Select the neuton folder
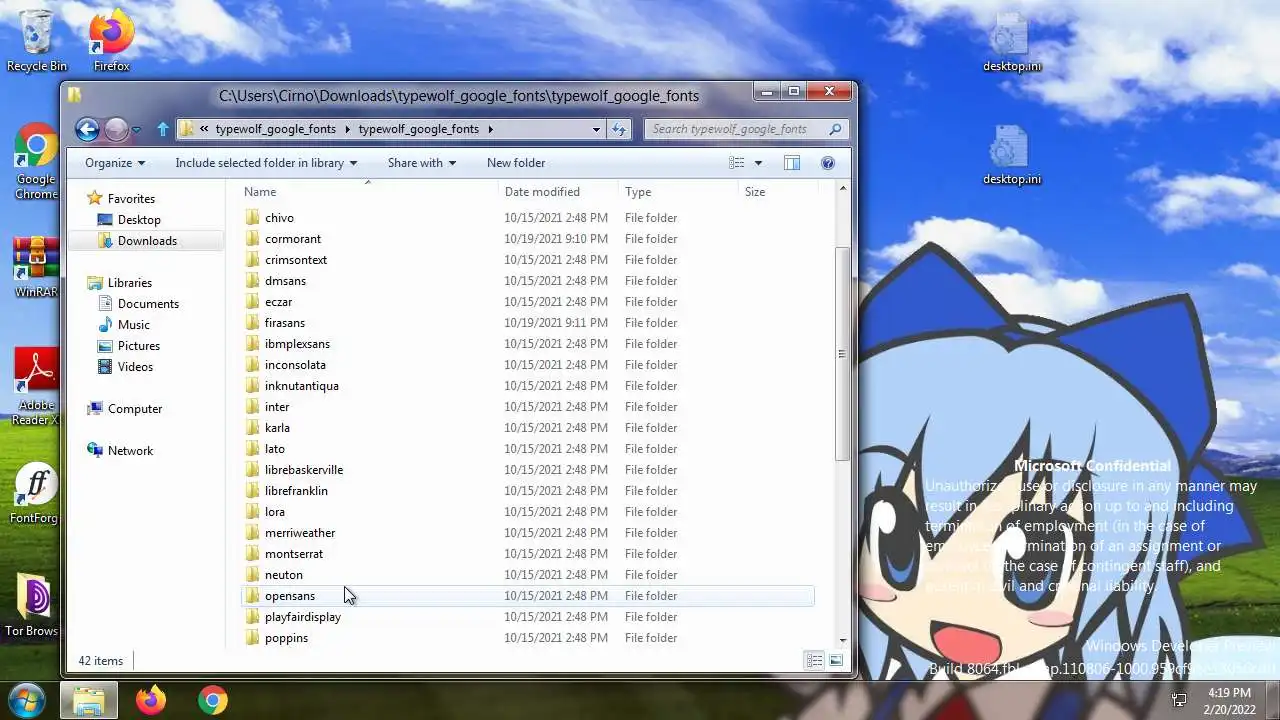1280x720 pixels. point(284,575)
